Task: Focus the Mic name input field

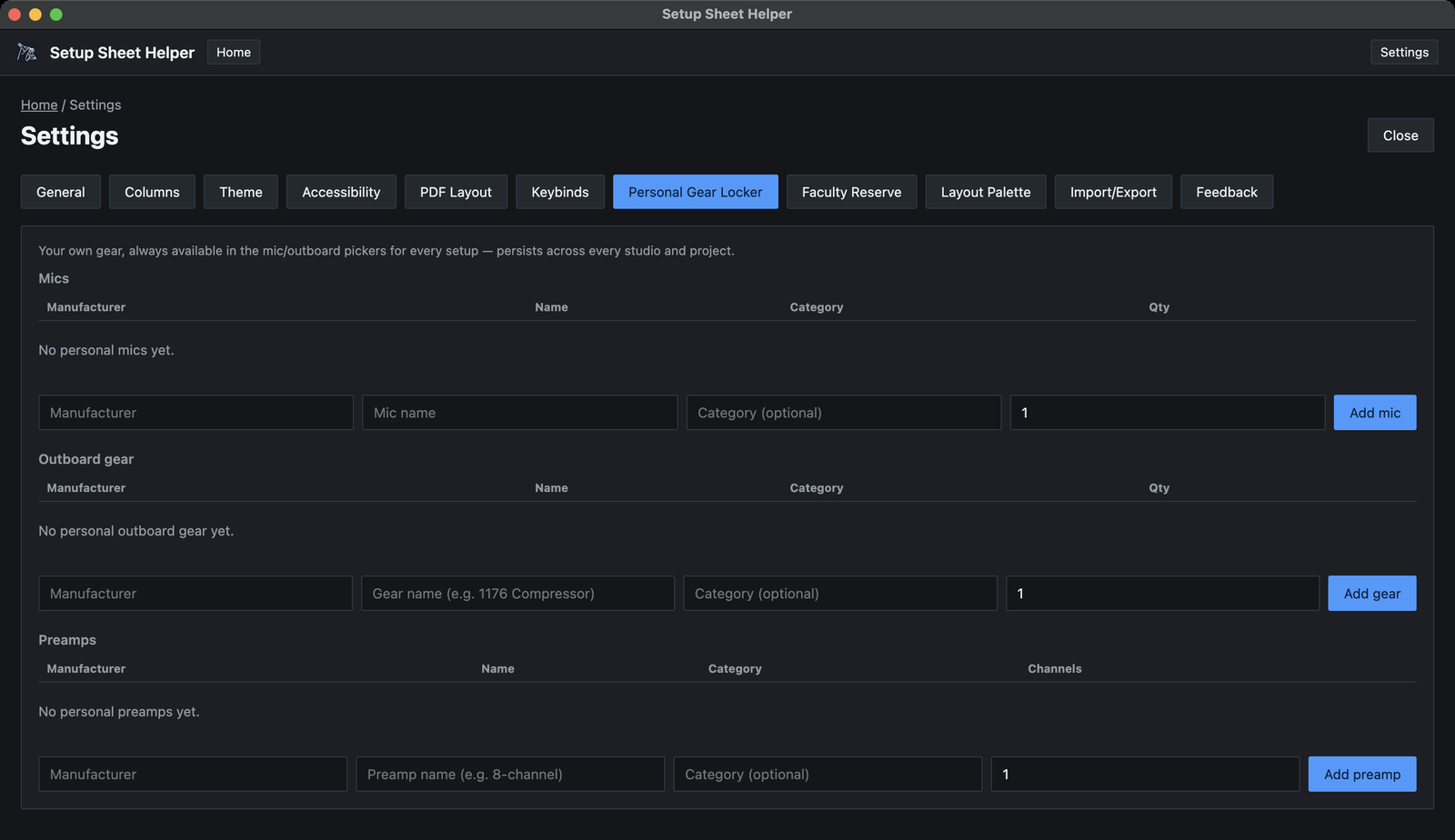Action: click(519, 413)
